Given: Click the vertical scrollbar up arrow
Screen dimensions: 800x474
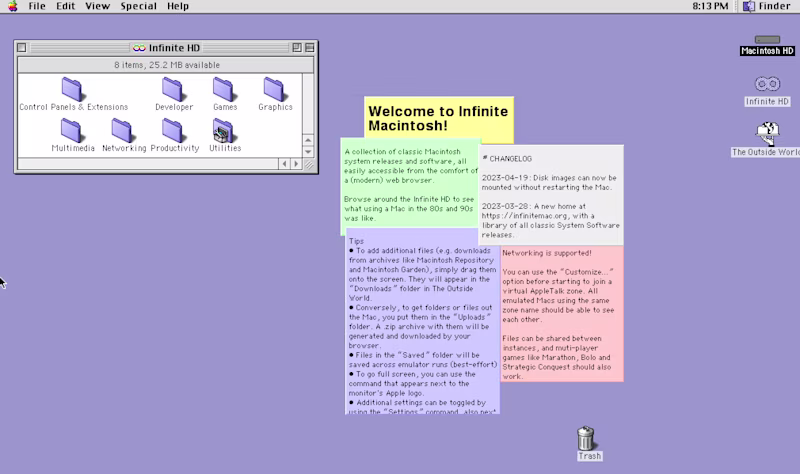Looking at the screenshot, I should [308, 140].
